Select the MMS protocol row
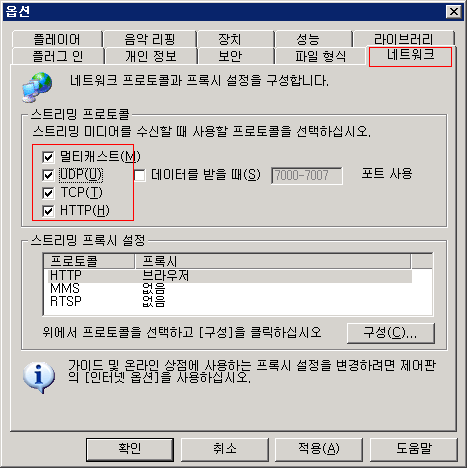 click(x=230, y=289)
